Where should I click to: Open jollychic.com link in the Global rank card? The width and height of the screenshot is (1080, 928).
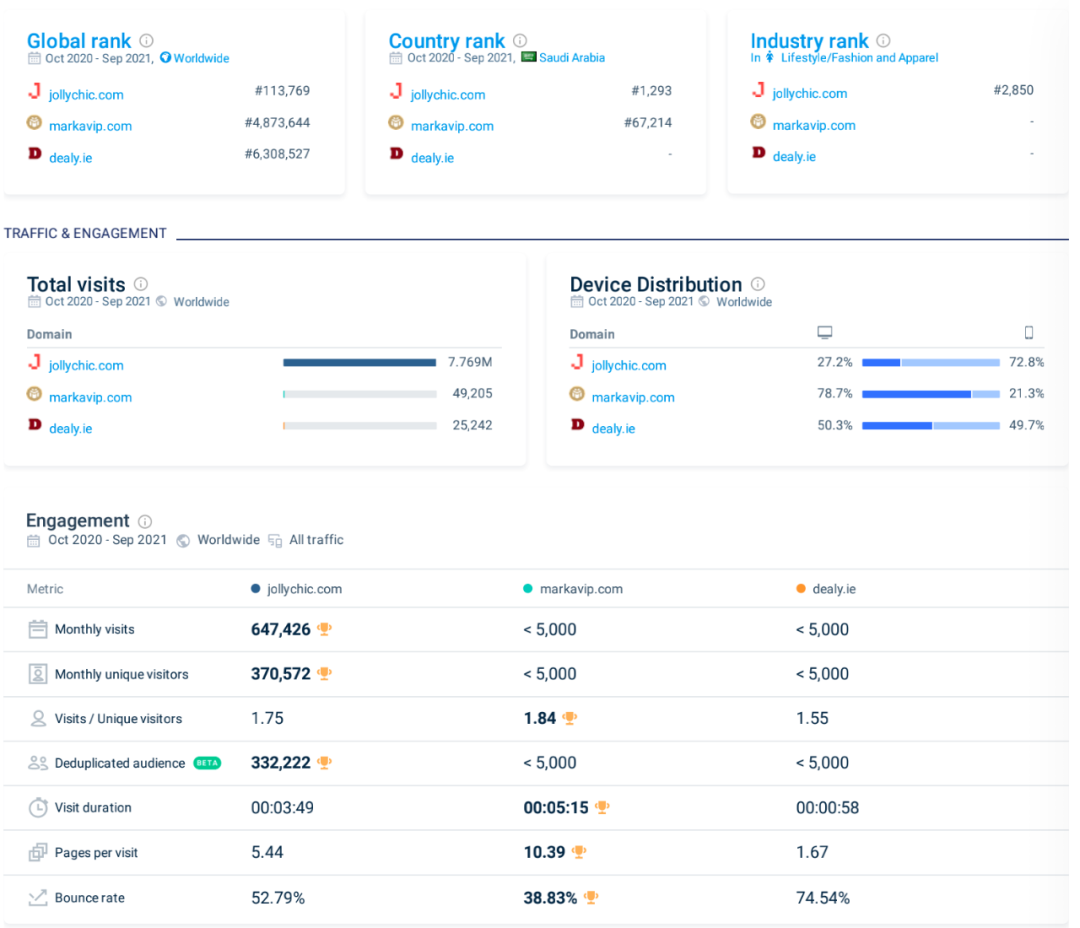86,94
